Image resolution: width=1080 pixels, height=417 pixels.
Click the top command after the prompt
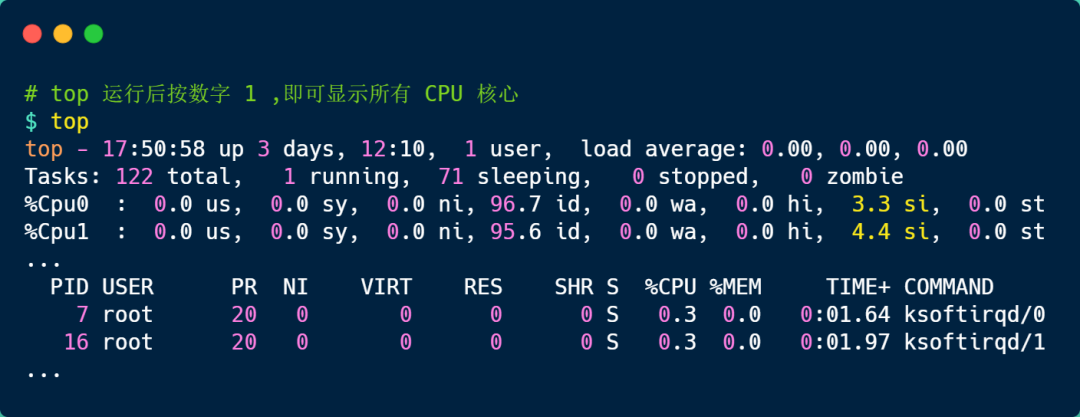70,122
